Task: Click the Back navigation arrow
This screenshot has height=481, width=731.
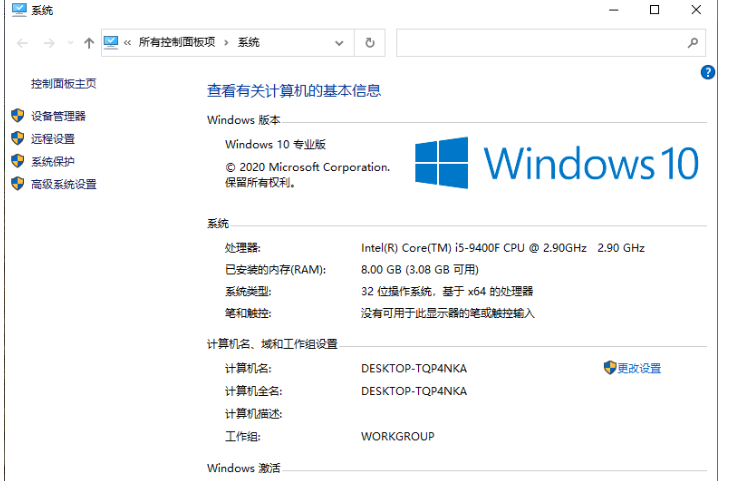Action: pyautogui.click(x=22, y=43)
